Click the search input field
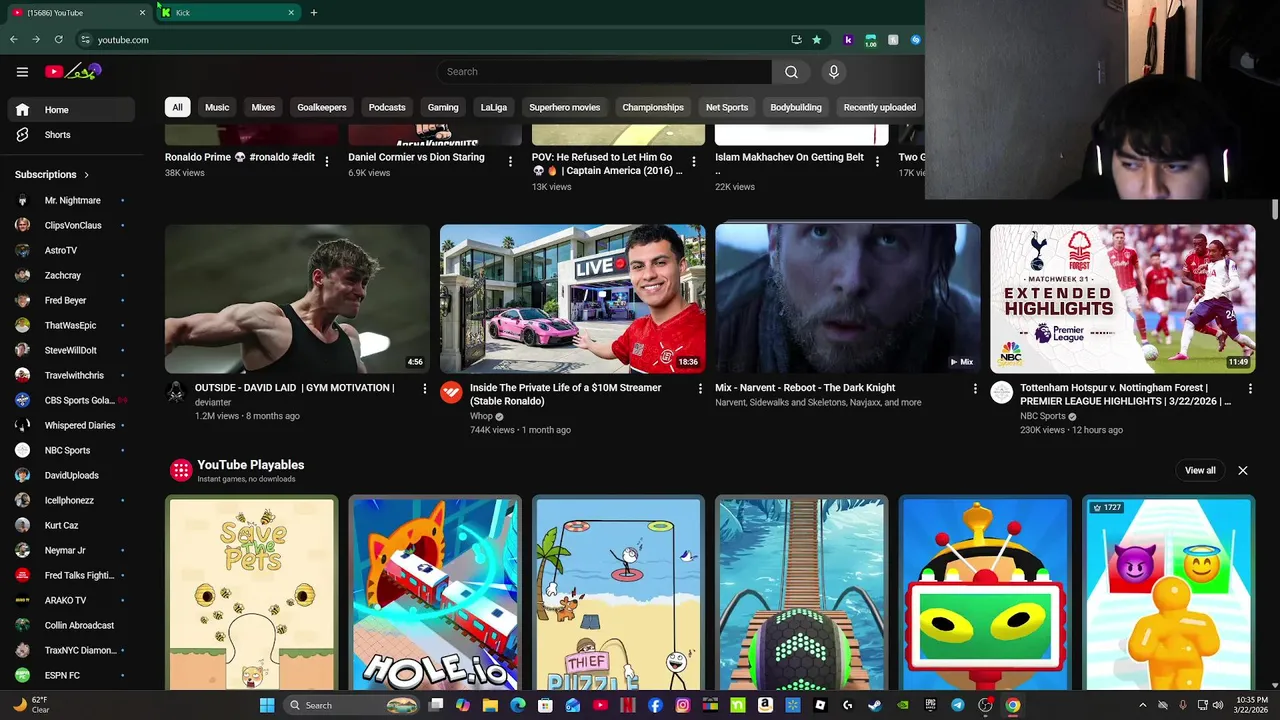 (604, 72)
